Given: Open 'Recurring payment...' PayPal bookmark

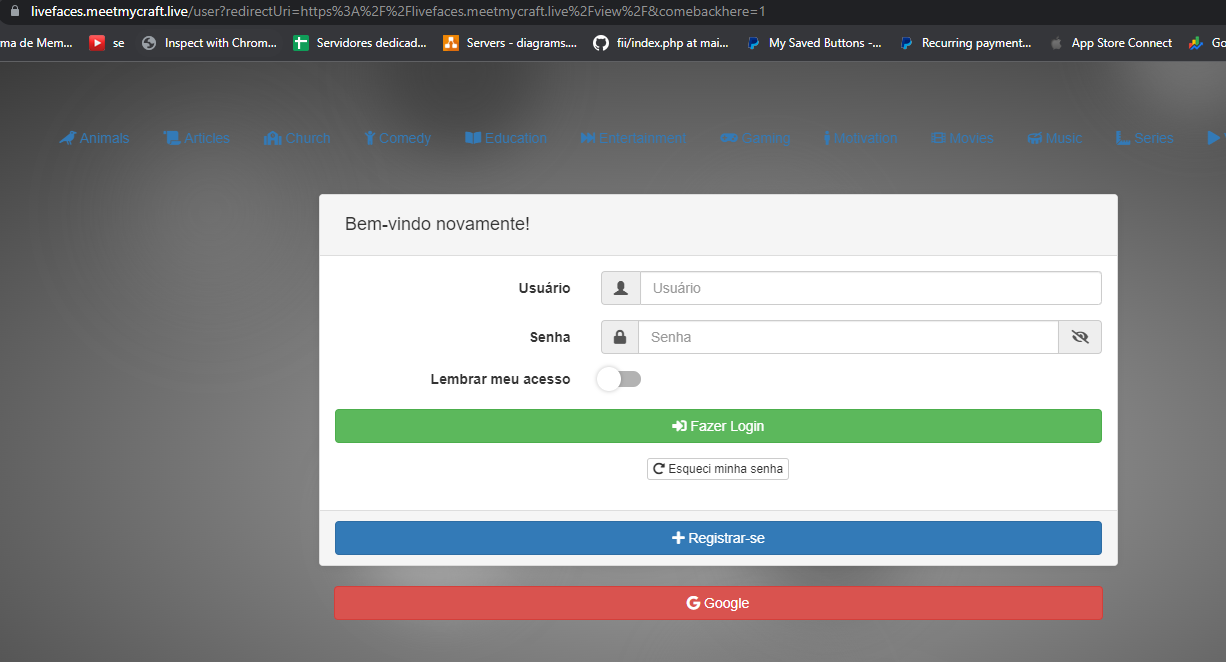Looking at the screenshot, I should pyautogui.click(x=965, y=43).
